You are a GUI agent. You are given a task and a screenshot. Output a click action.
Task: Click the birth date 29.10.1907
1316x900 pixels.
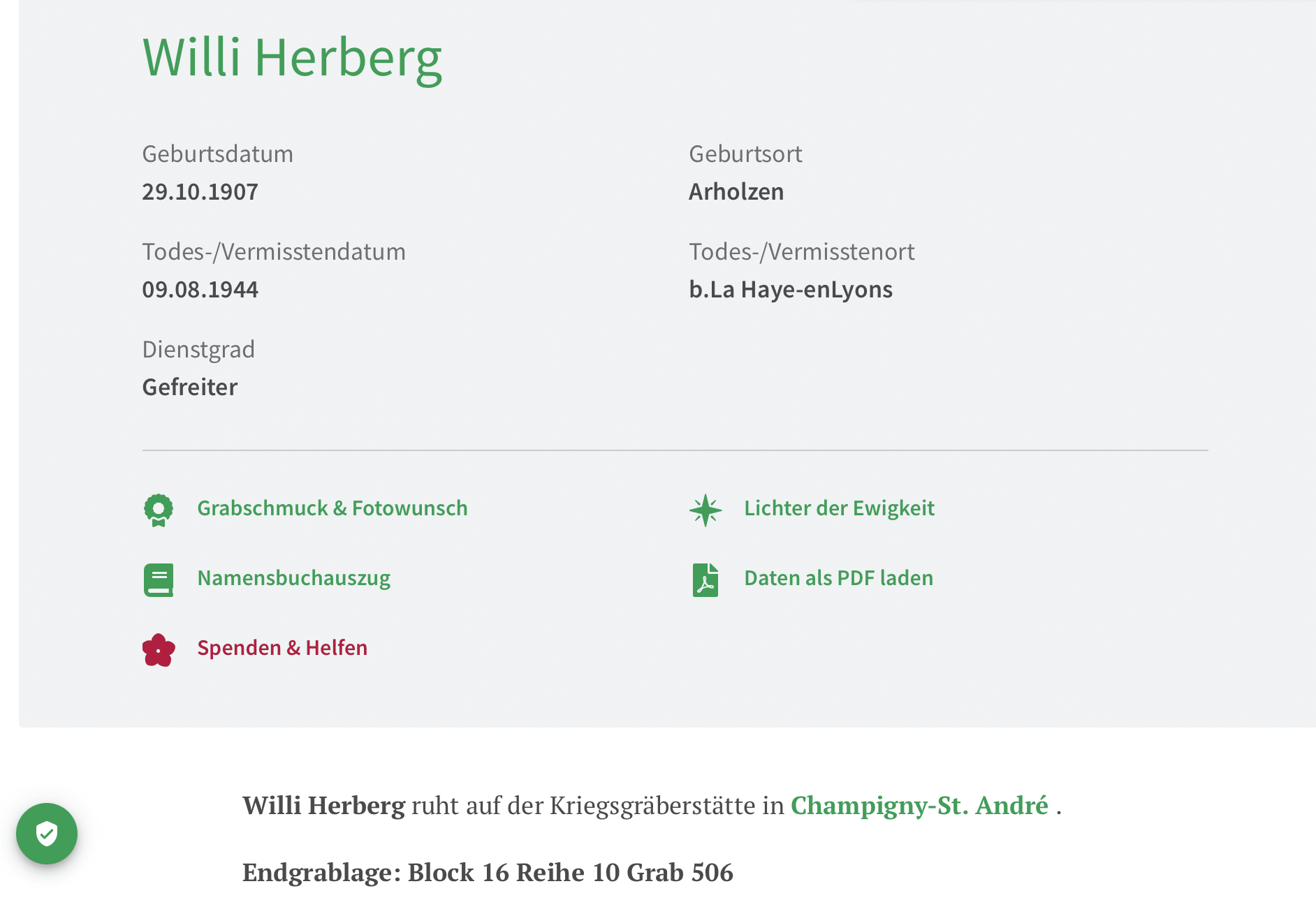tap(200, 191)
